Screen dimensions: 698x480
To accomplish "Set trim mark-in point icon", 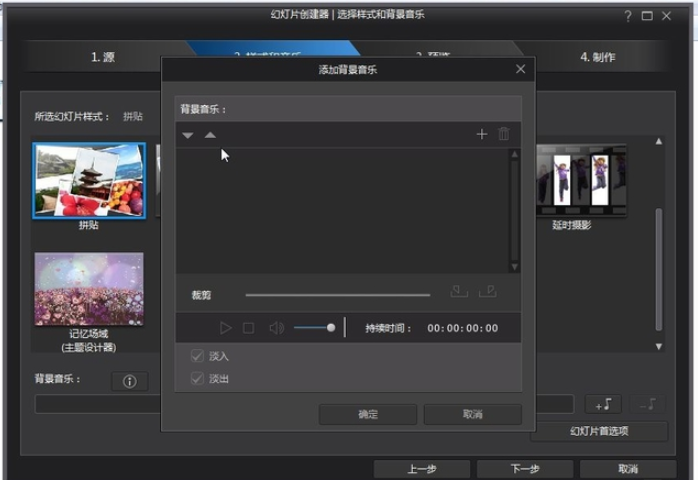I will tap(459, 291).
